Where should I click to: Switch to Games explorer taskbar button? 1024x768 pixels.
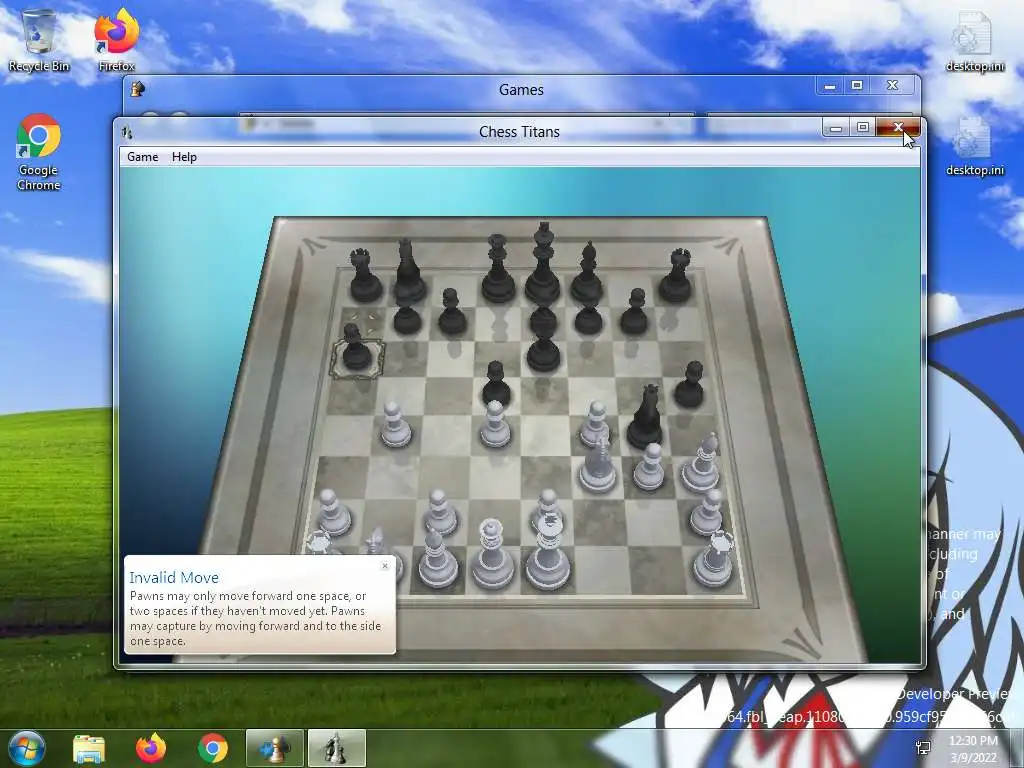click(x=274, y=748)
